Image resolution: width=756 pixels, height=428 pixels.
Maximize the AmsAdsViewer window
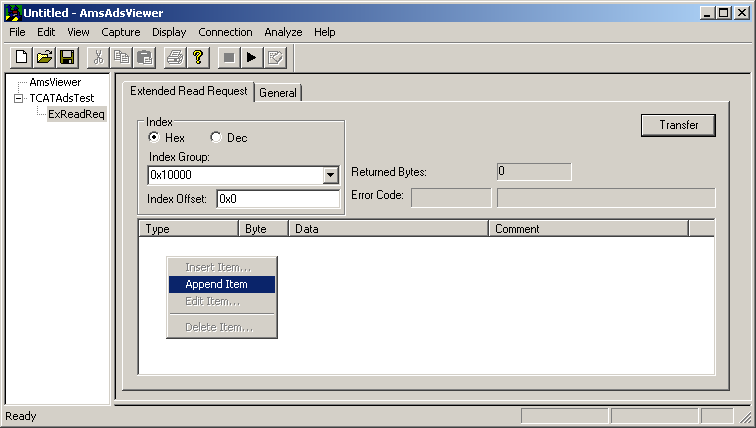[724, 13]
